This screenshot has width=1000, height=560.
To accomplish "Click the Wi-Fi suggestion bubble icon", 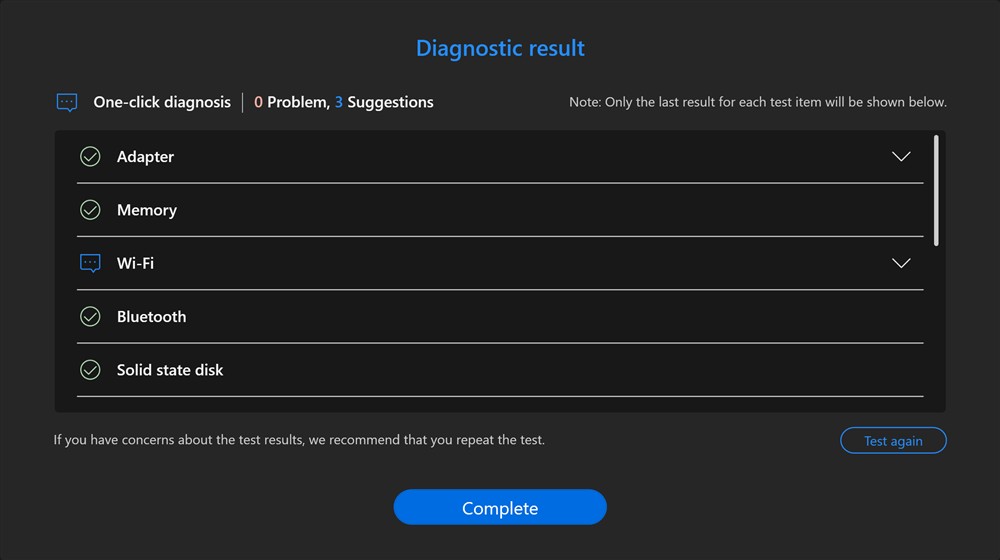I will (90, 263).
